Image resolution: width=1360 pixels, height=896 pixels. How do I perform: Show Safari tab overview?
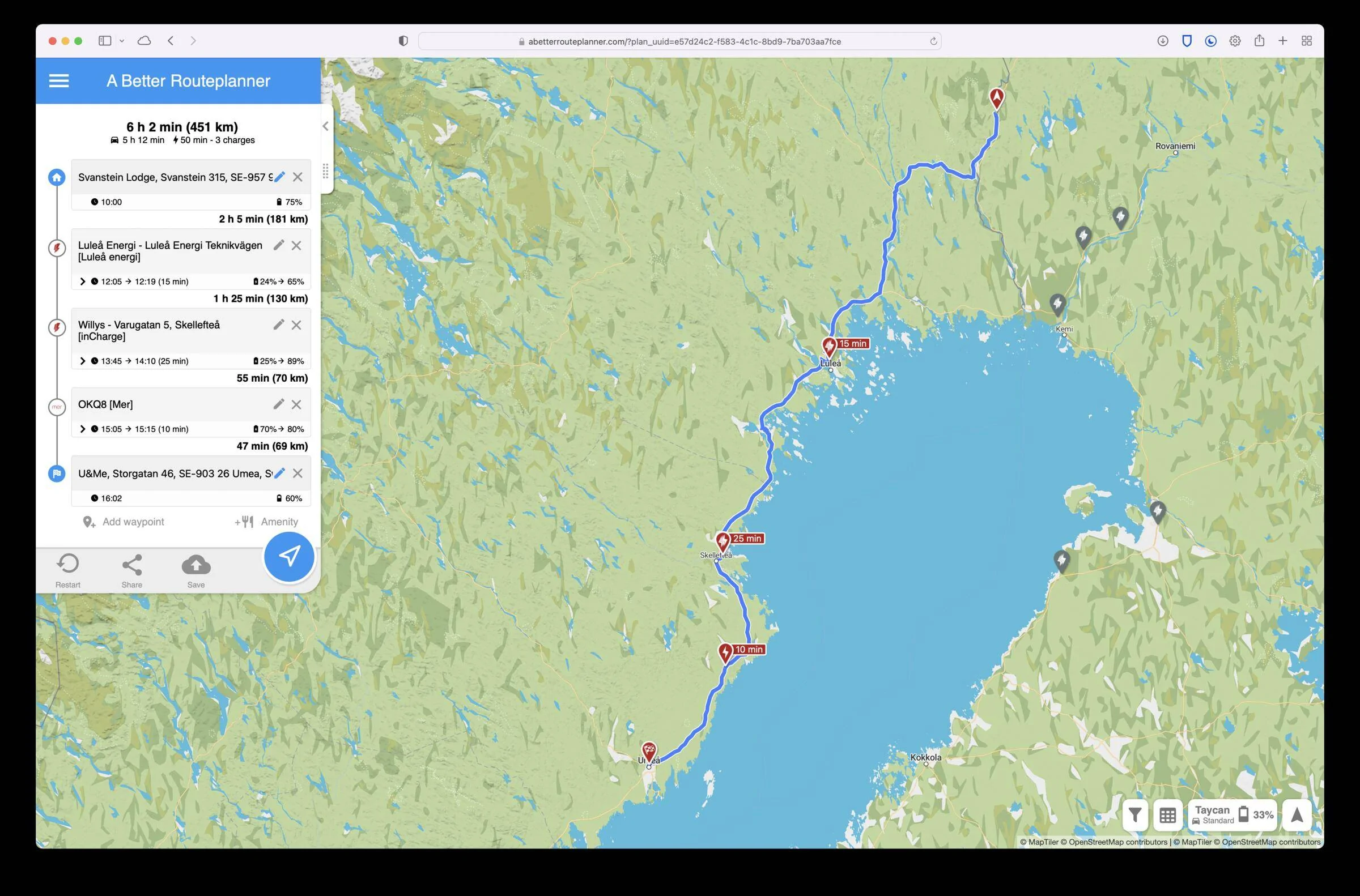[1306, 41]
